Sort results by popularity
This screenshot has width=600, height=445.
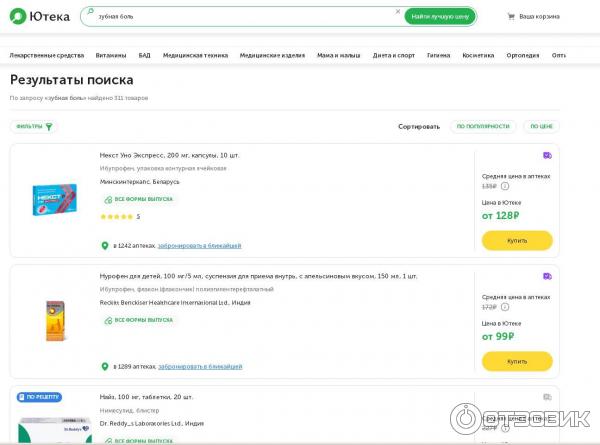pos(483,127)
